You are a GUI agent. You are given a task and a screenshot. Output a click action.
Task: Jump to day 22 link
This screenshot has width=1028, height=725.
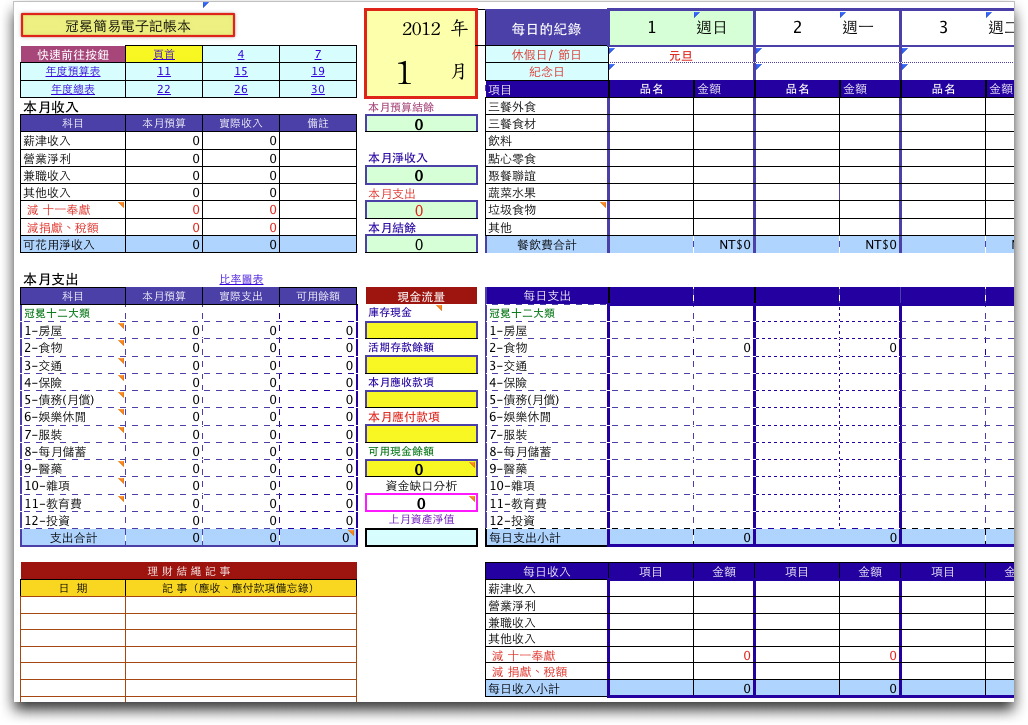164,89
